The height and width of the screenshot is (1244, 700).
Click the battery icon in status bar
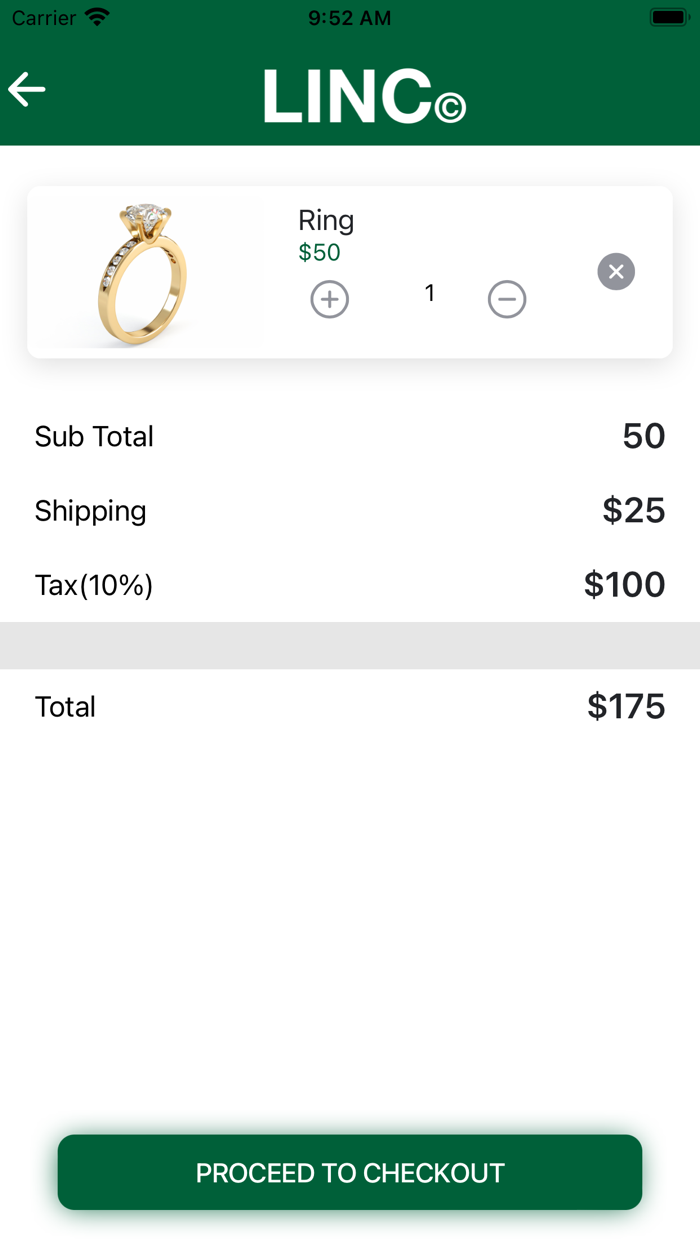pos(668,16)
